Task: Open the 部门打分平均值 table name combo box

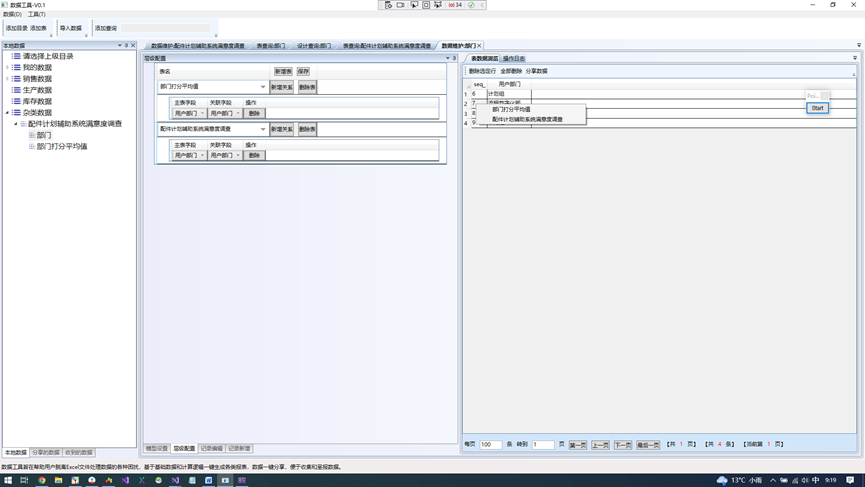Action: tap(212, 87)
